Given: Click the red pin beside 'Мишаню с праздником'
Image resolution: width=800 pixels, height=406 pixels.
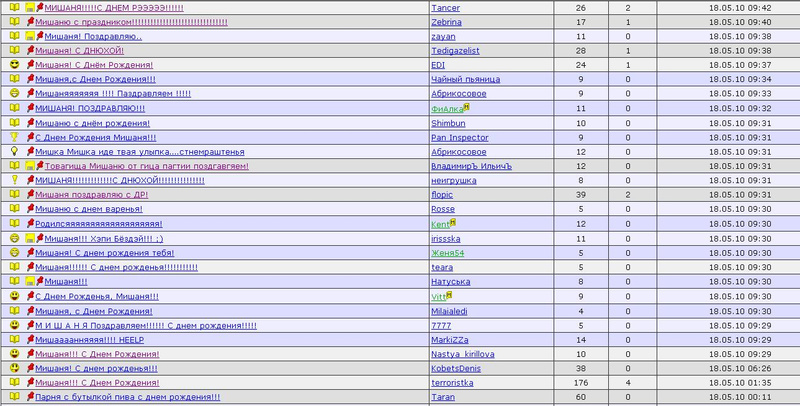Looking at the screenshot, I should (30, 21).
